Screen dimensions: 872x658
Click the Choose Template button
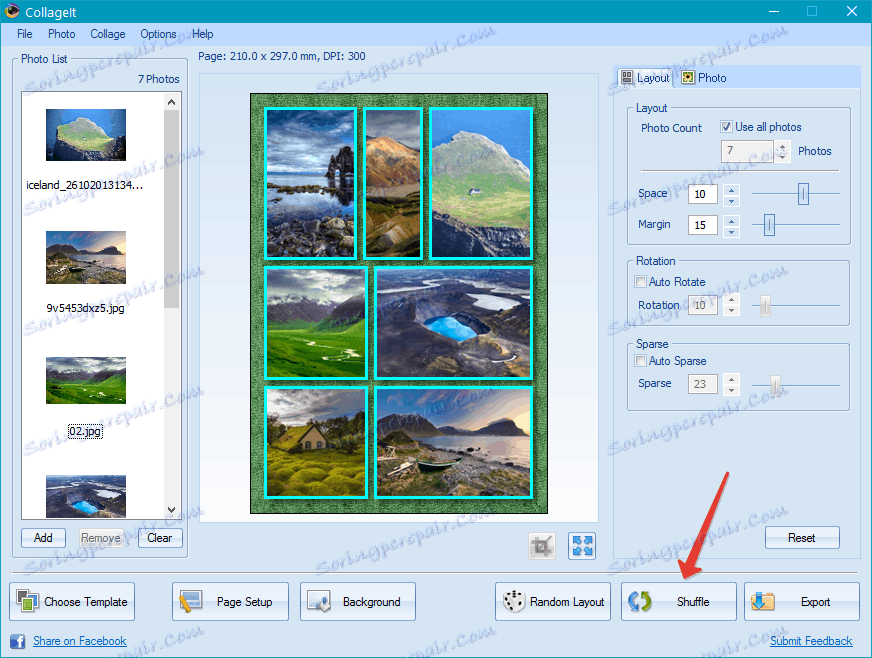coord(72,601)
